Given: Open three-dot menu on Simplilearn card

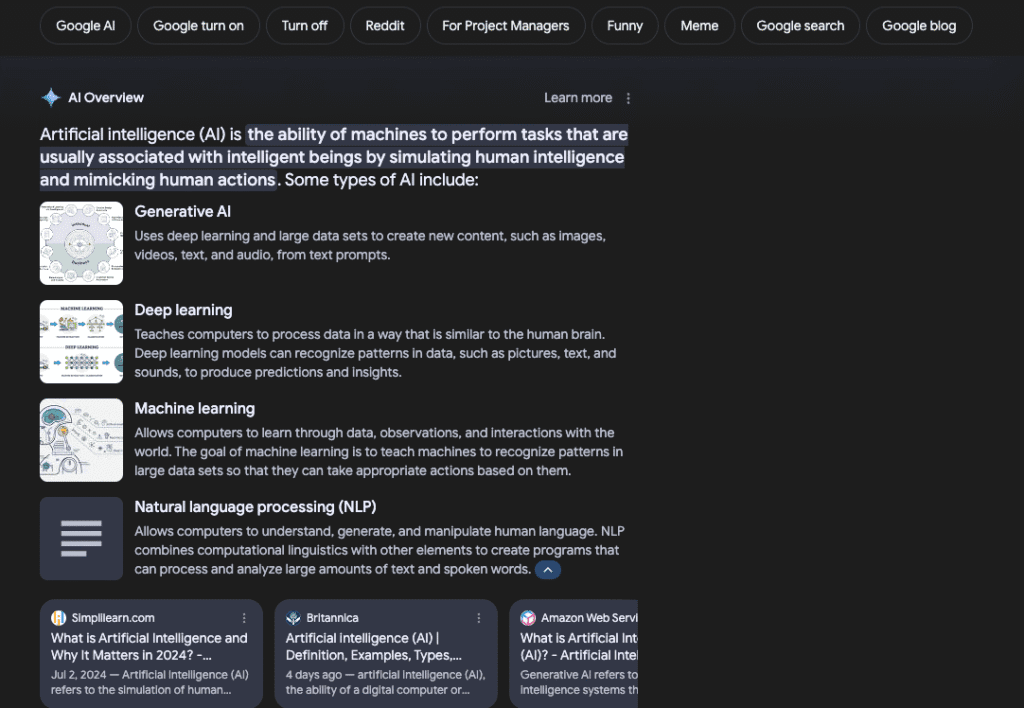Looking at the screenshot, I should click(244, 618).
